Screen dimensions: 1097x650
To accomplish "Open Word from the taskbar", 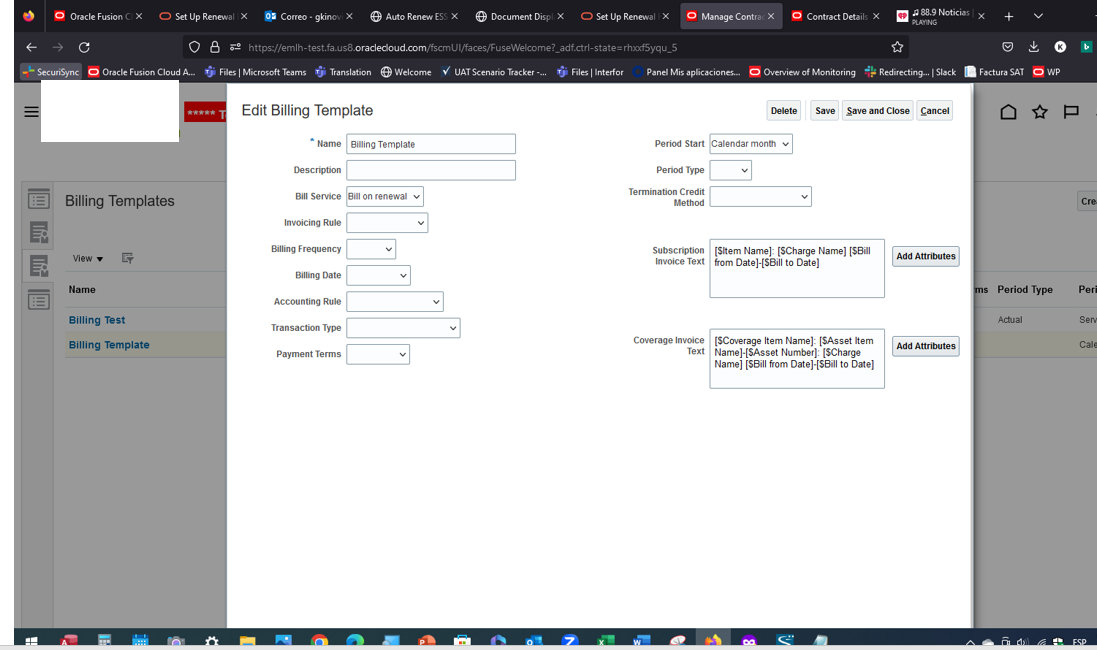I will click(642, 641).
